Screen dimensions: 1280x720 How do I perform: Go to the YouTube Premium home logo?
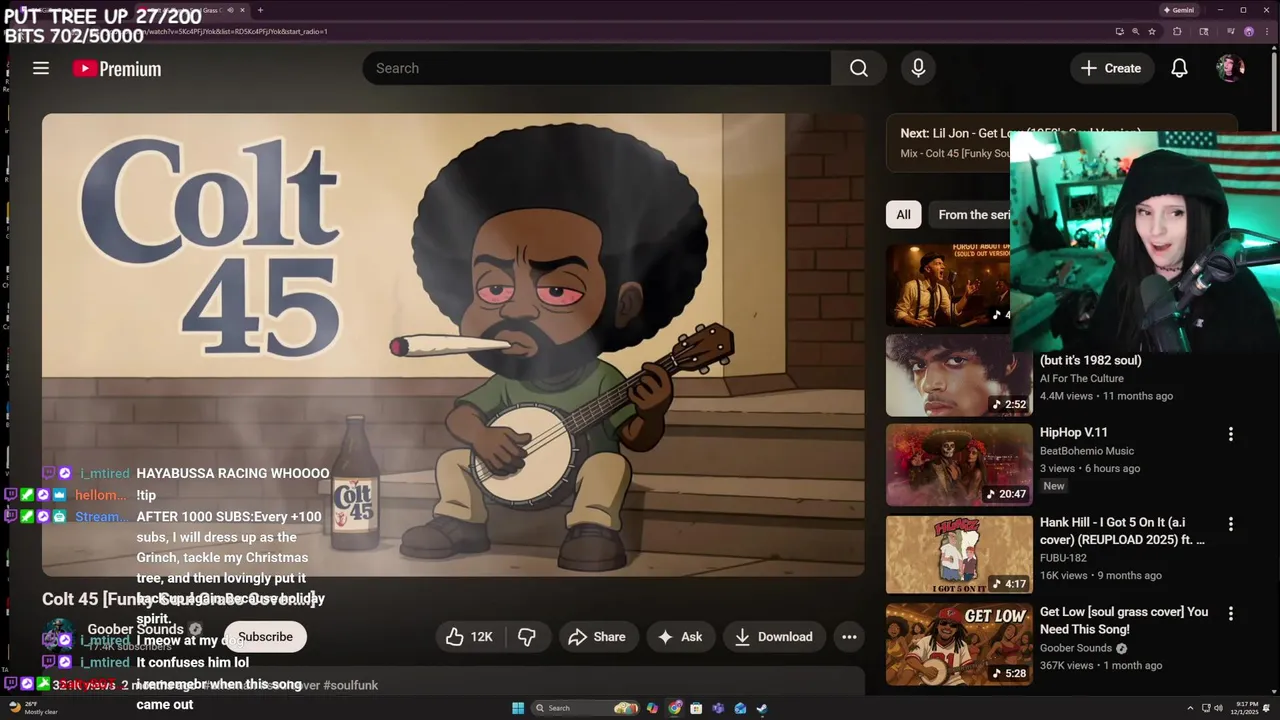(x=117, y=68)
